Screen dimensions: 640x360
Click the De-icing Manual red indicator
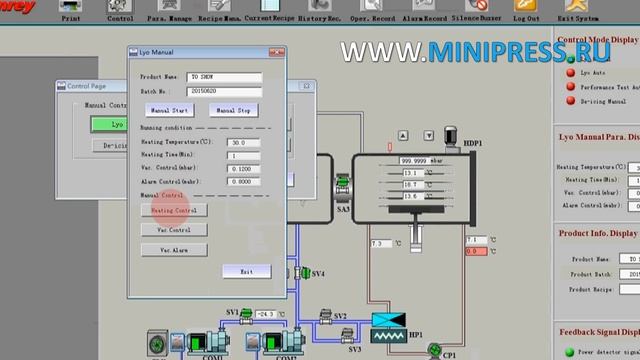(x=571, y=100)
